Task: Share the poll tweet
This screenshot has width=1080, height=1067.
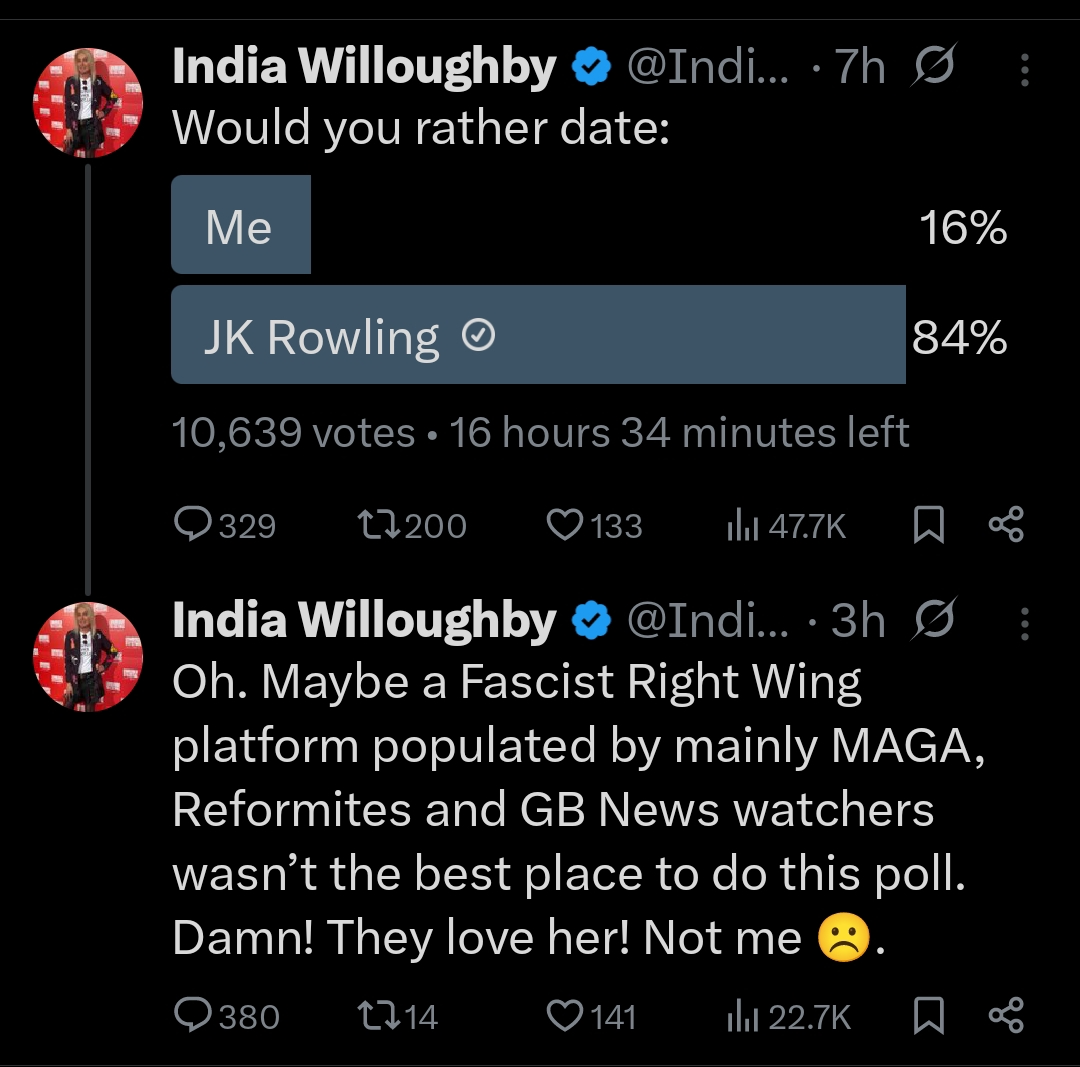Action: pos(1005,525)
